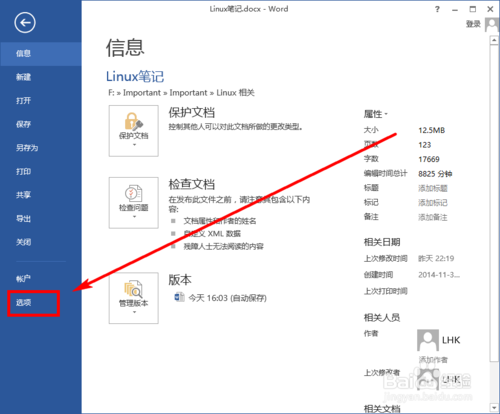Select 新建 in the sidebar
This screenshot has height=414, width=500.
(41, 77)
